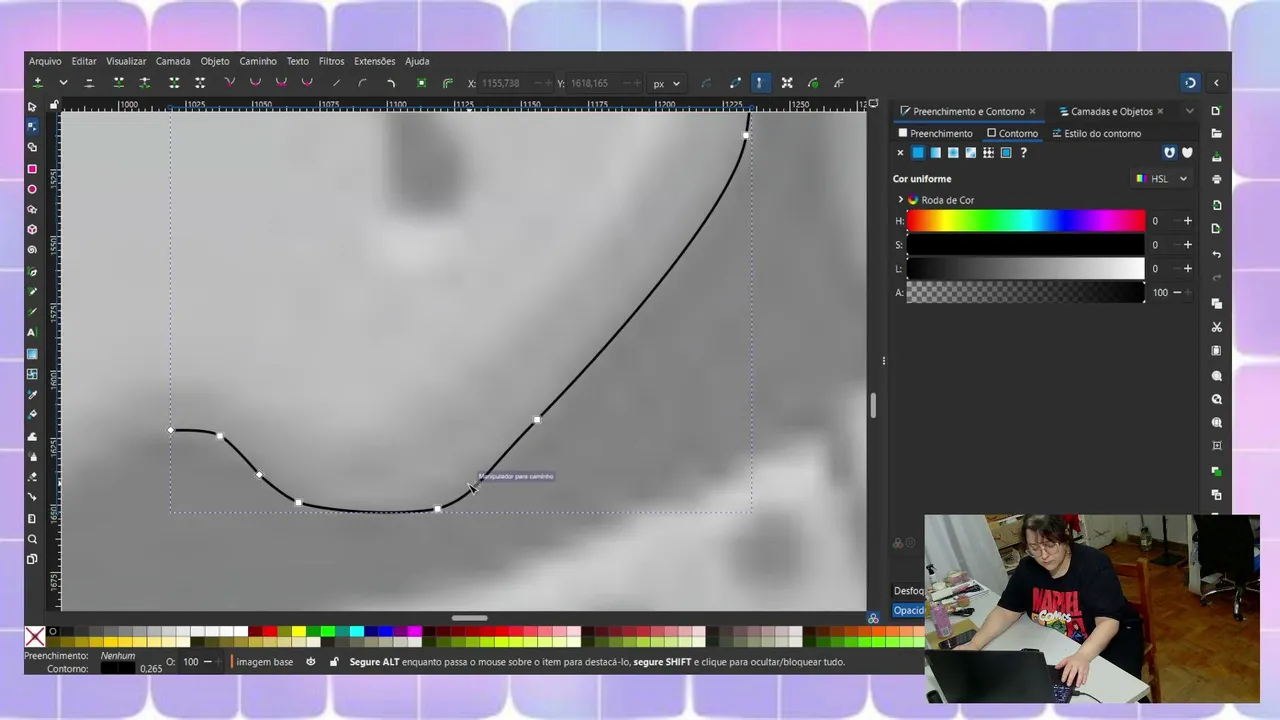The image size is (1280, 720).
Task: Select the Unset paint question mark option
Action: 1023,153
